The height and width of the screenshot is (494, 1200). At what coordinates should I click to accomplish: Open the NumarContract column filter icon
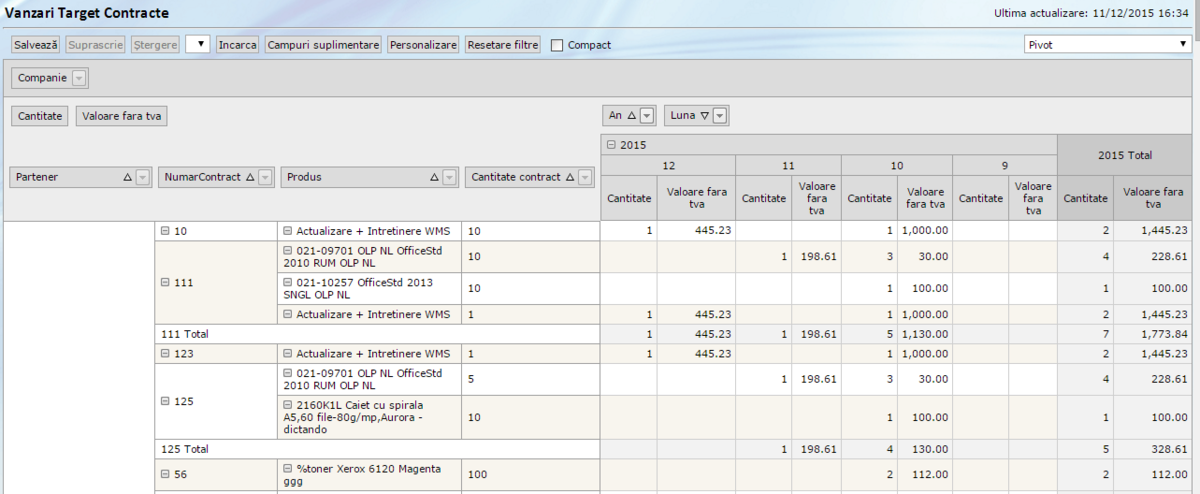coord(265,177)
